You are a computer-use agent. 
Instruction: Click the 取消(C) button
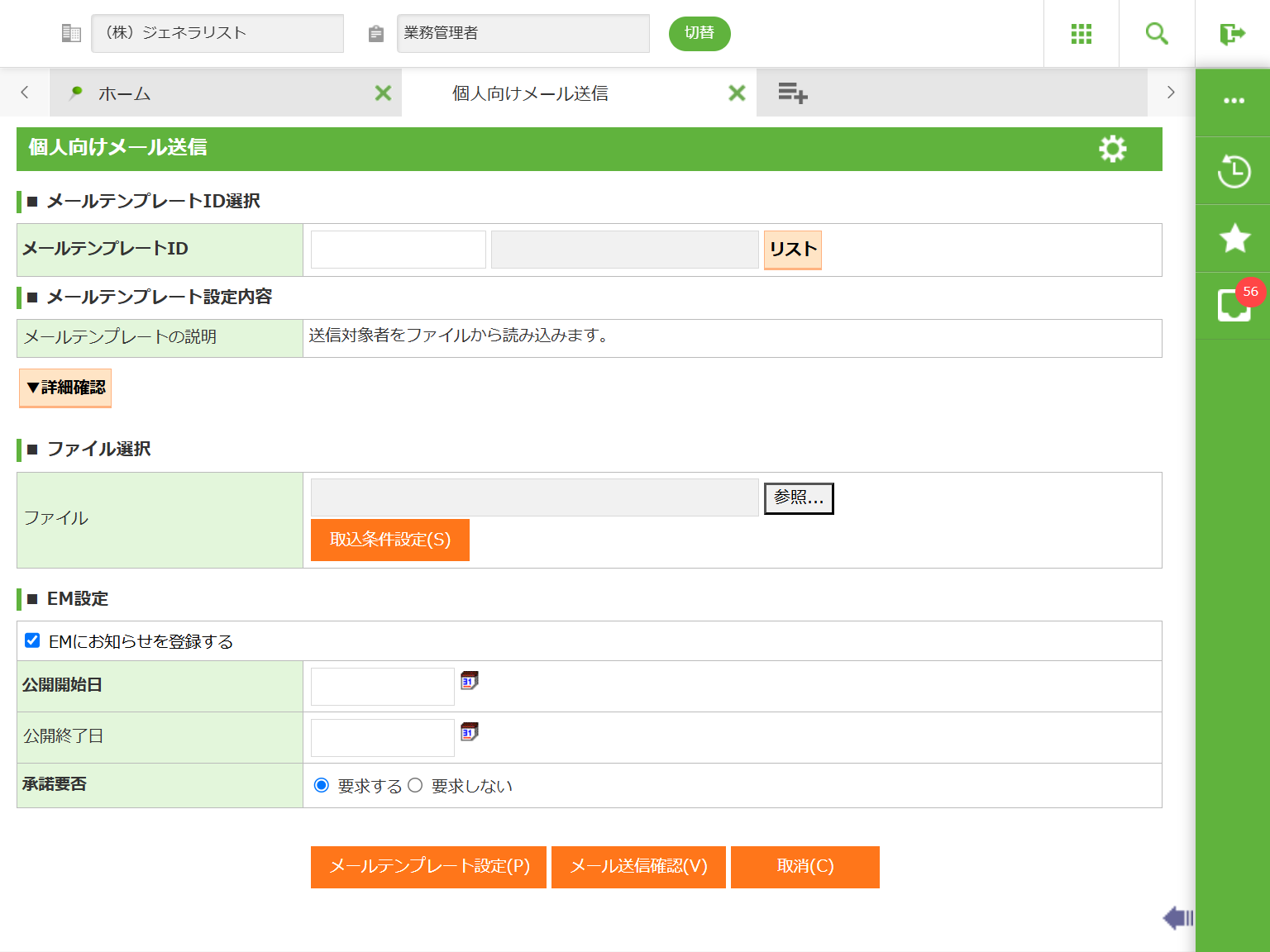[805, 867]
